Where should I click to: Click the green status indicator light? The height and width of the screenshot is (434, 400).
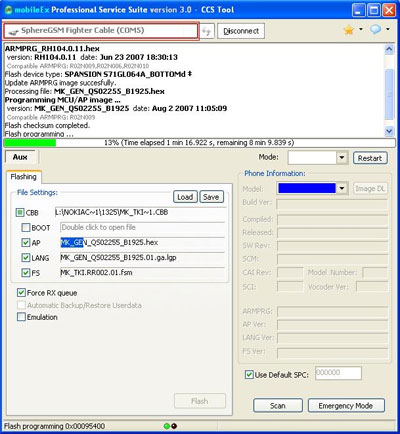click(x=167, y=426)
